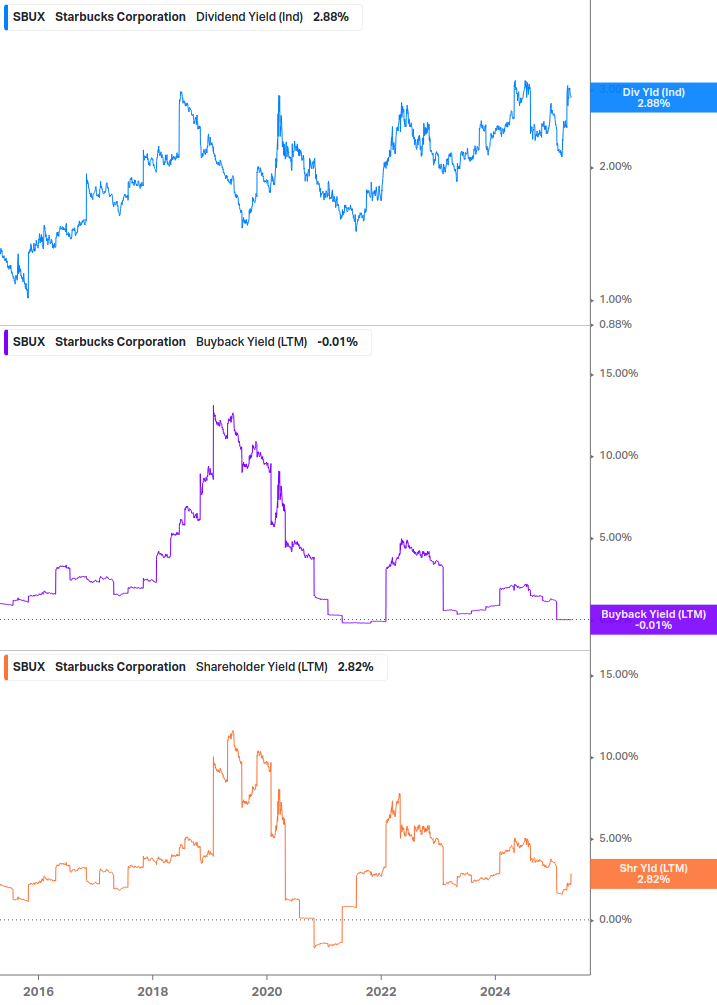Click the 15.00% tick on the shareholder yield axis
This screenshot has height=1005, width=717.
pyautogui.click(x=618, y=674)
